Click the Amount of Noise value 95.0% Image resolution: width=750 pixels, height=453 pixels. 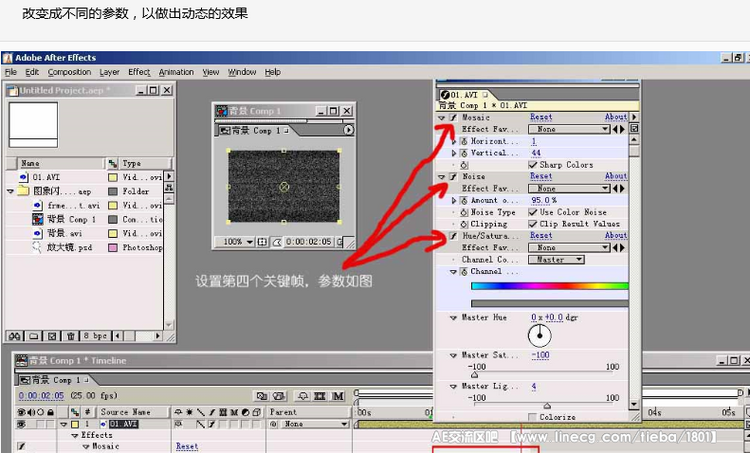tap(544, 200)
